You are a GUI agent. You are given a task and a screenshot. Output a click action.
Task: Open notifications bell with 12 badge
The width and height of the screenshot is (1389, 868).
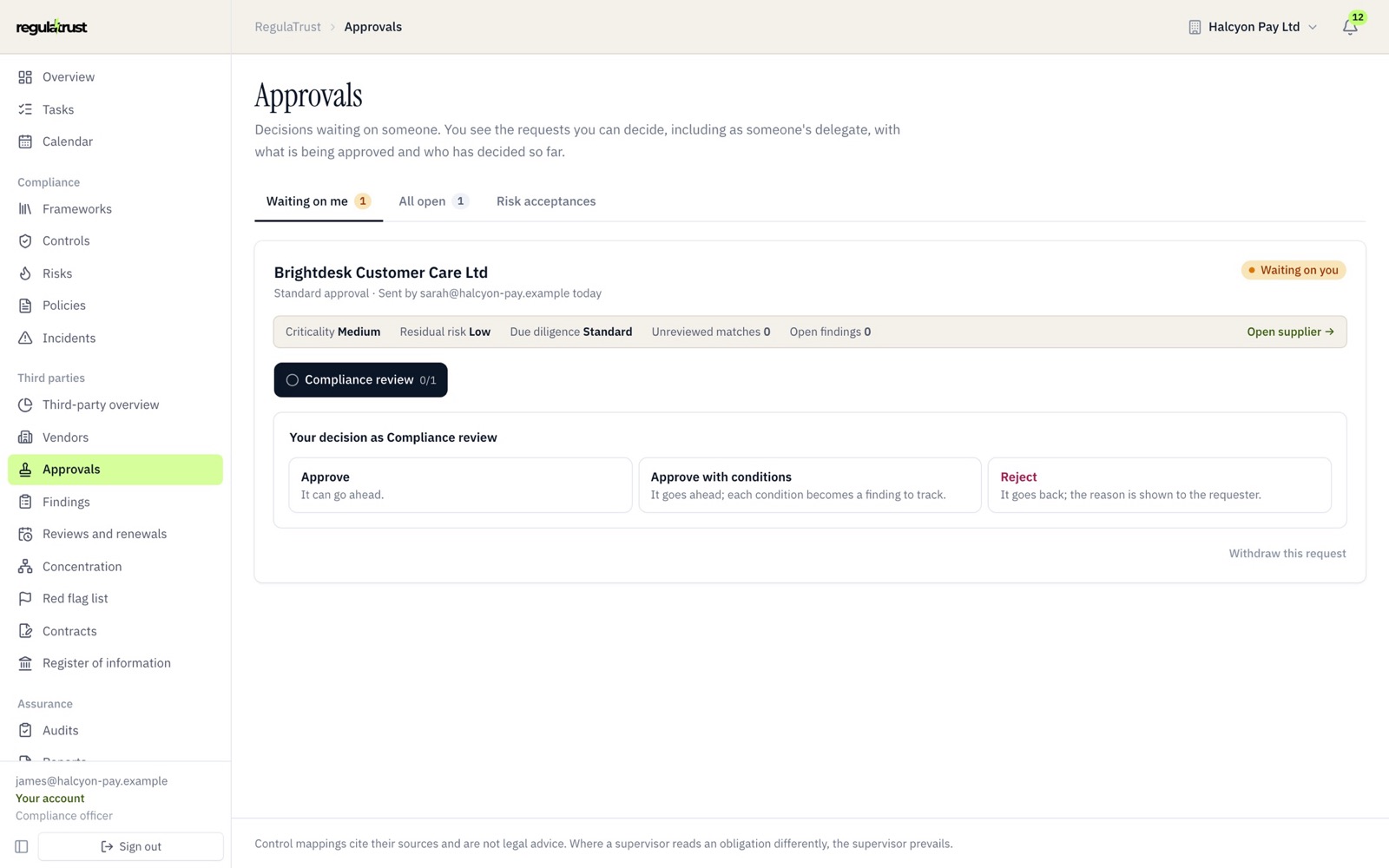coord(1350,27)
